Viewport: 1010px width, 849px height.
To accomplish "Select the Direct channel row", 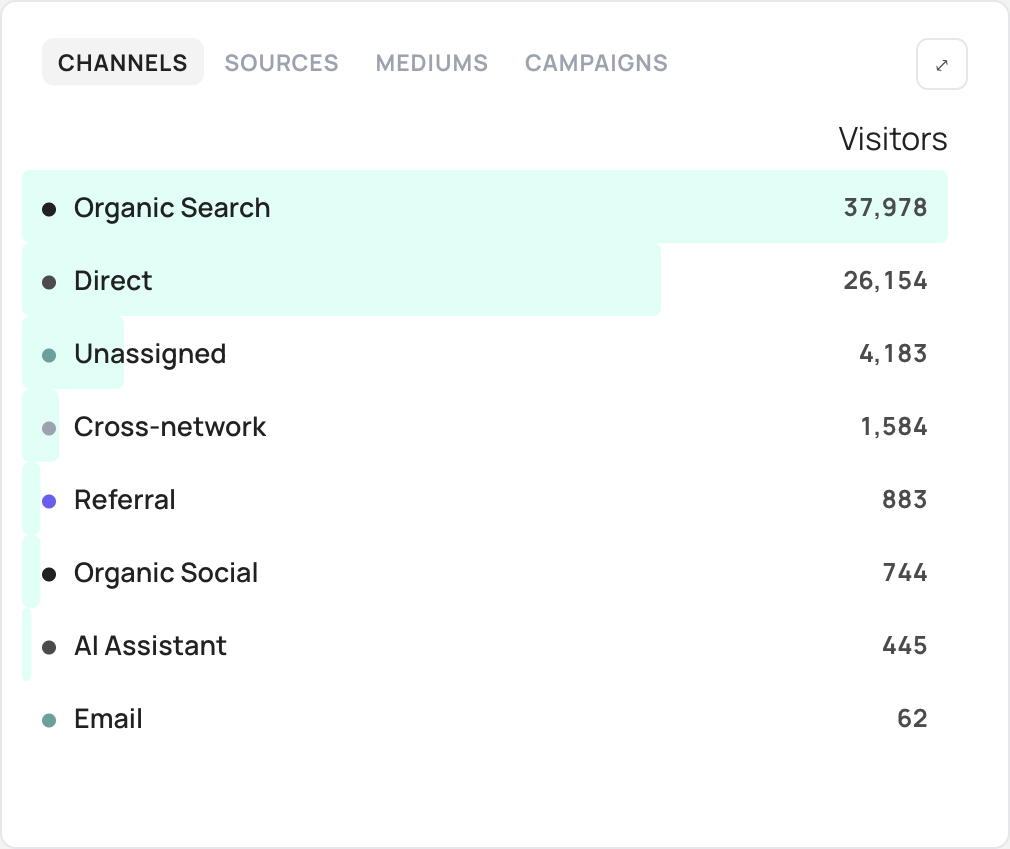I will tap(485, 280).
